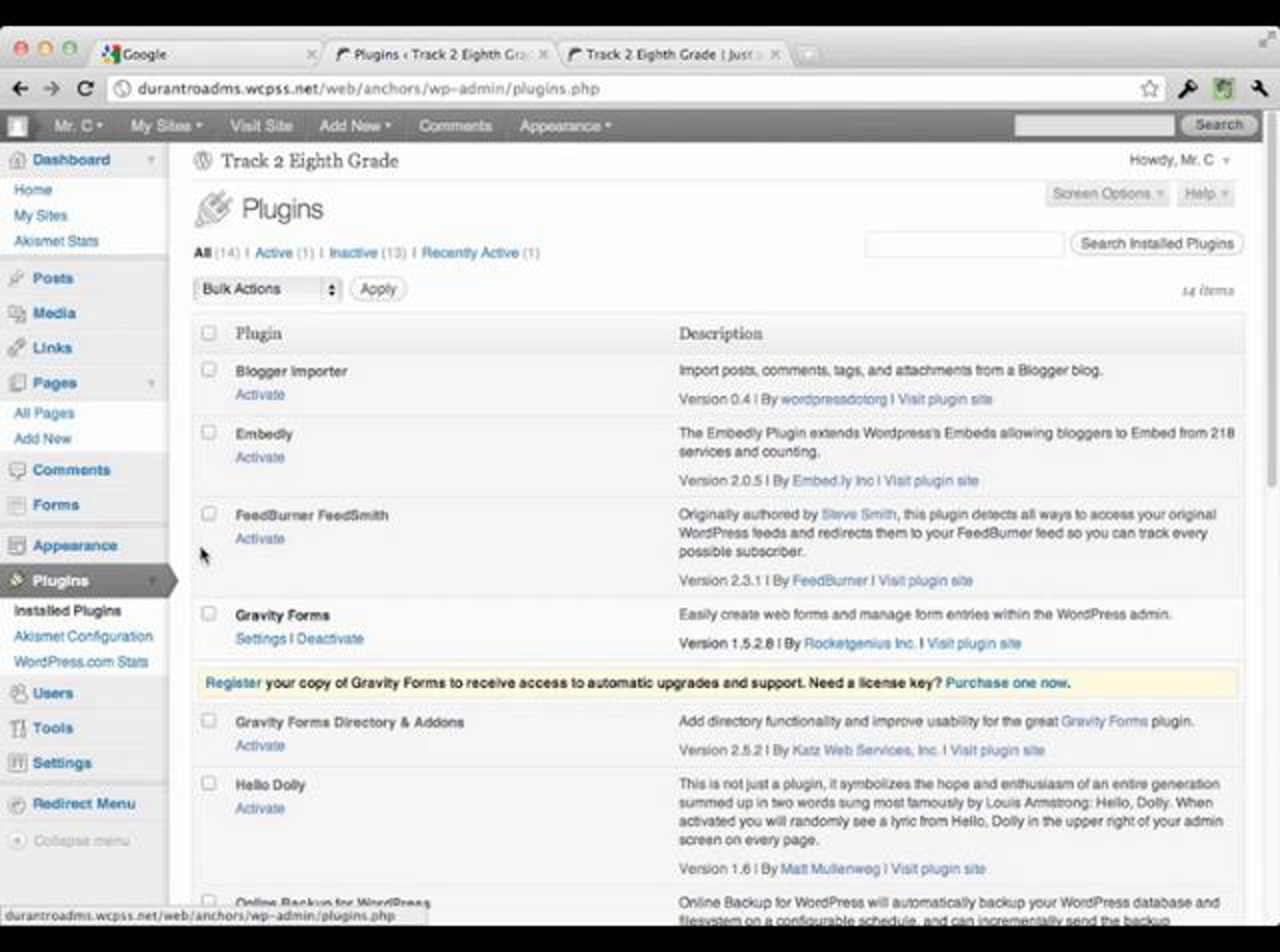The height and width of the screenshot is (952, 1280).
Task: Check the Blogger Importer checkbox
Action: point(209,370)
